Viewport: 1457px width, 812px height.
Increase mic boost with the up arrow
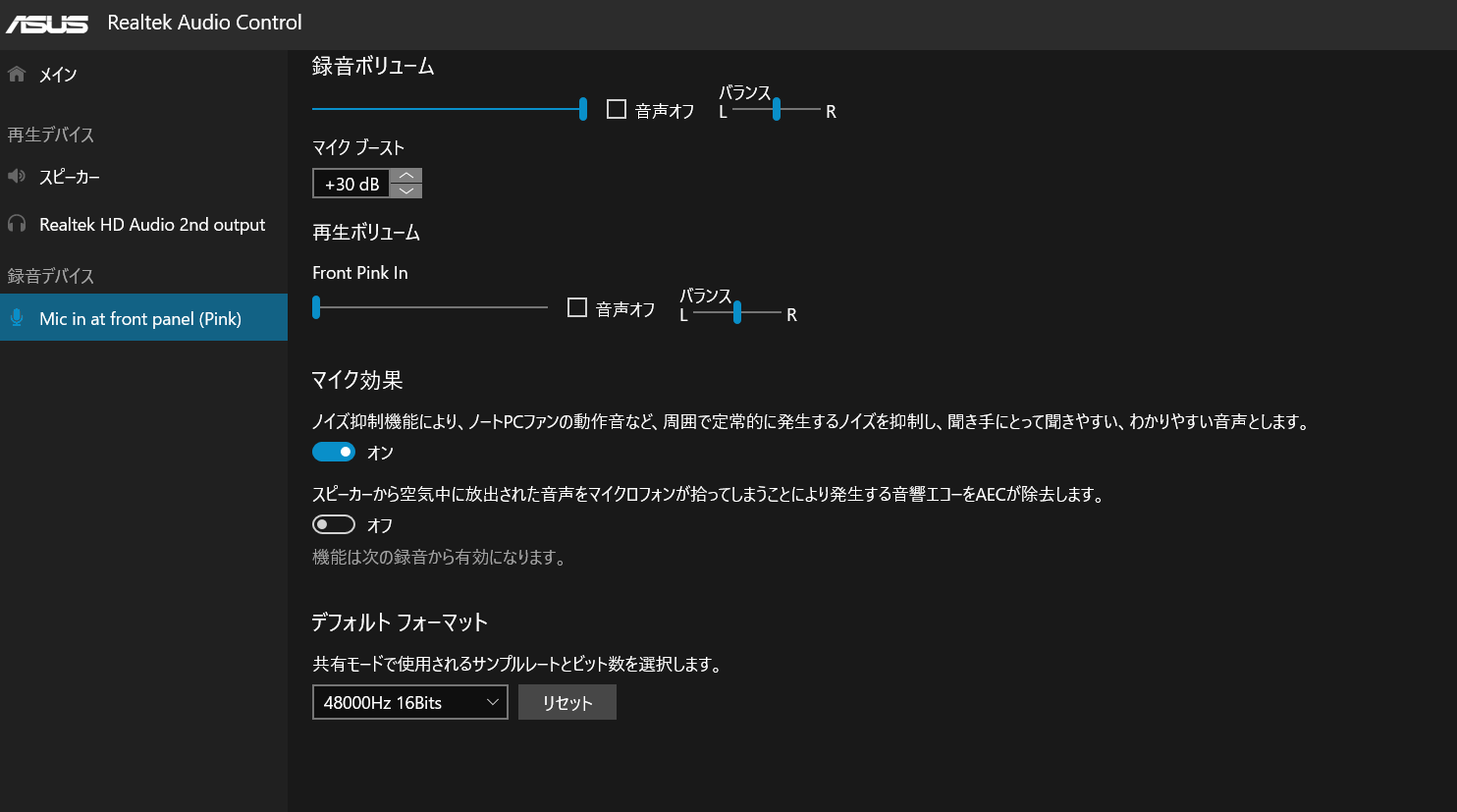point(406,176)
